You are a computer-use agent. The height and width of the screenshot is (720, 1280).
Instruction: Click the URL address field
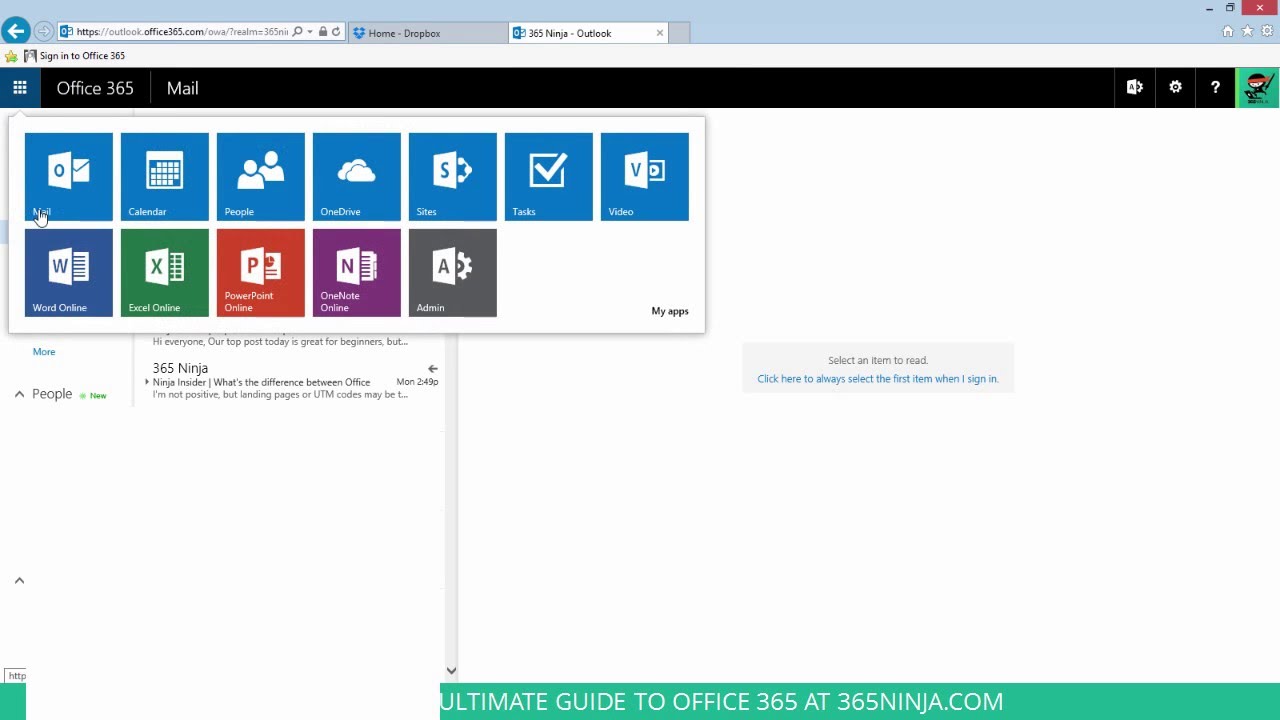point(182,32)
